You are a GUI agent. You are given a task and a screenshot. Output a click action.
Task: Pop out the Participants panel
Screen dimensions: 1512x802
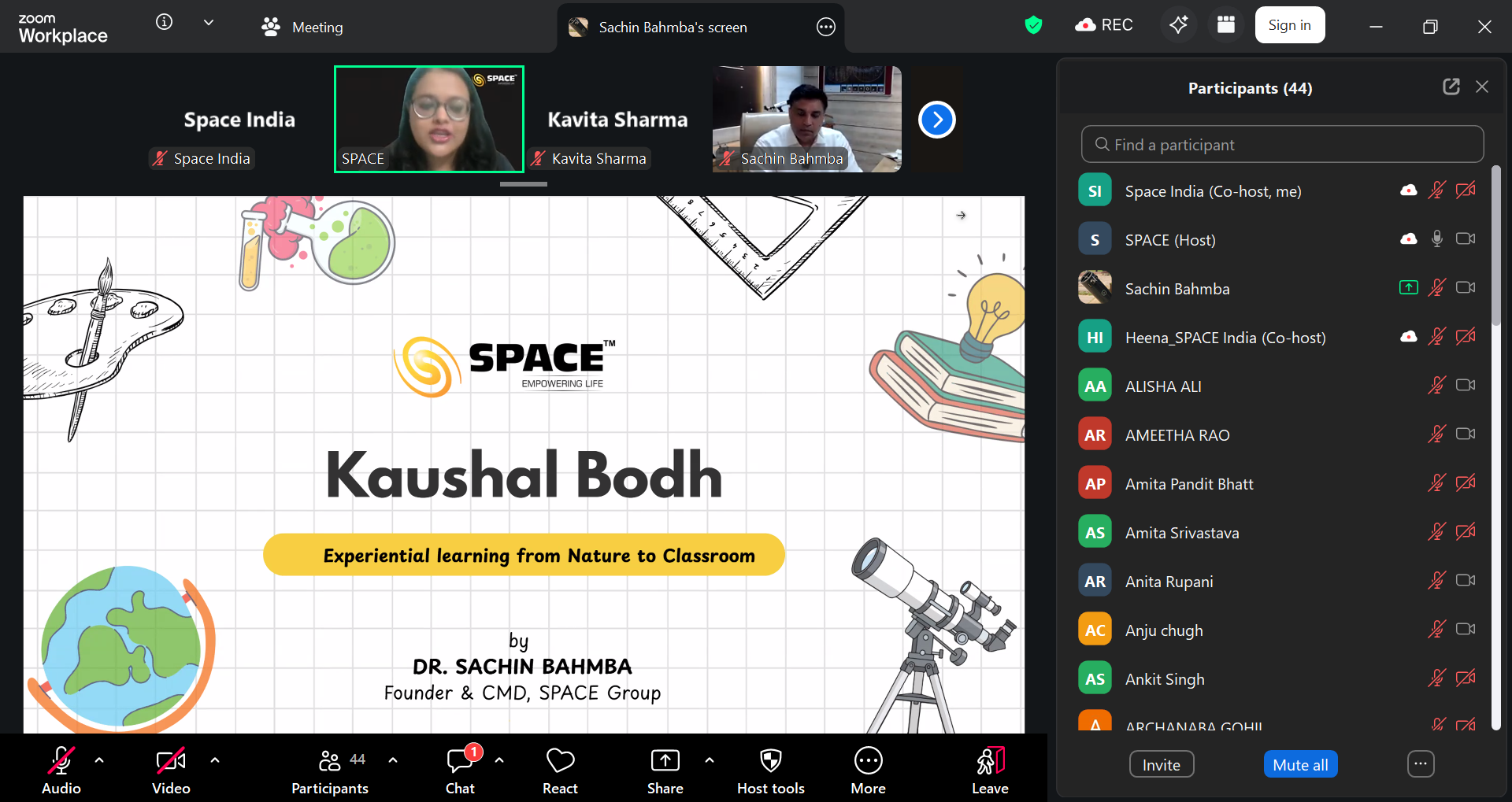click(x=1451, y=87)
